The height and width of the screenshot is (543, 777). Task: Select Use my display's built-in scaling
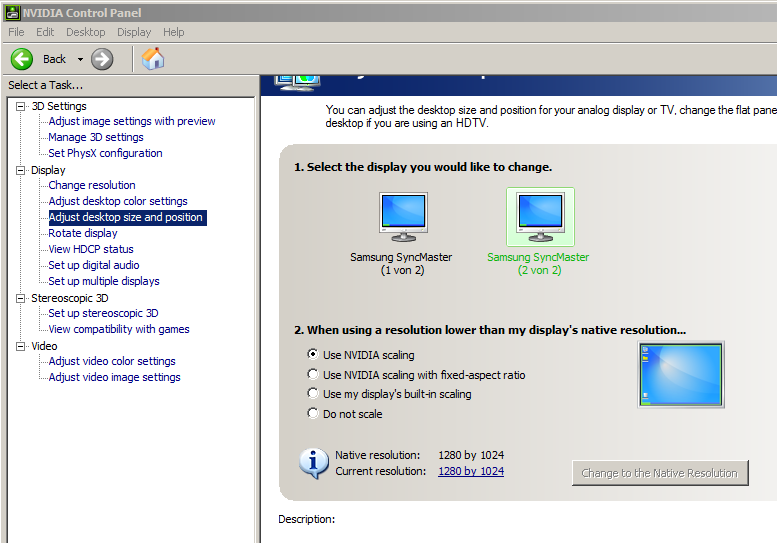coord(313,393)
